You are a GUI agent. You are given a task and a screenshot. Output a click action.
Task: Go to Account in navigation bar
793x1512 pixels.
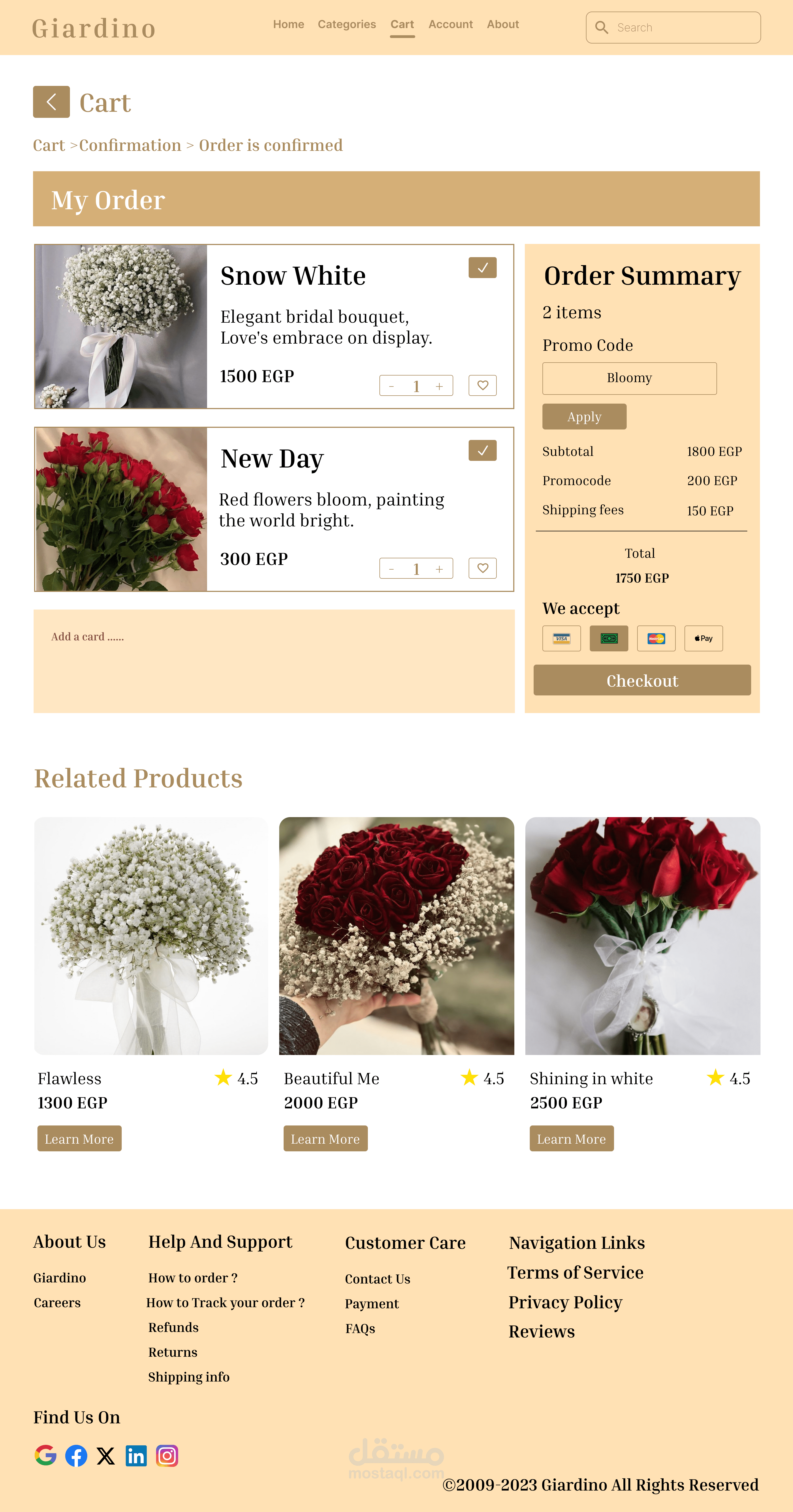[x=450, y=24]
